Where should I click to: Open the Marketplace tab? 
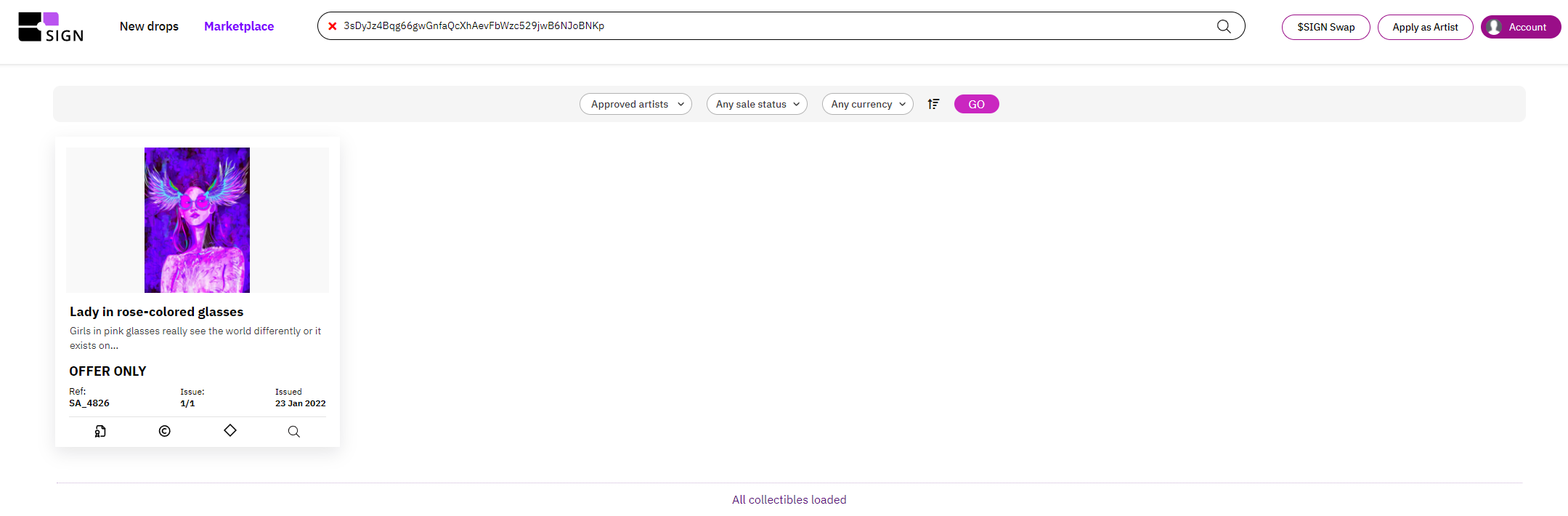tap(239, 26)
